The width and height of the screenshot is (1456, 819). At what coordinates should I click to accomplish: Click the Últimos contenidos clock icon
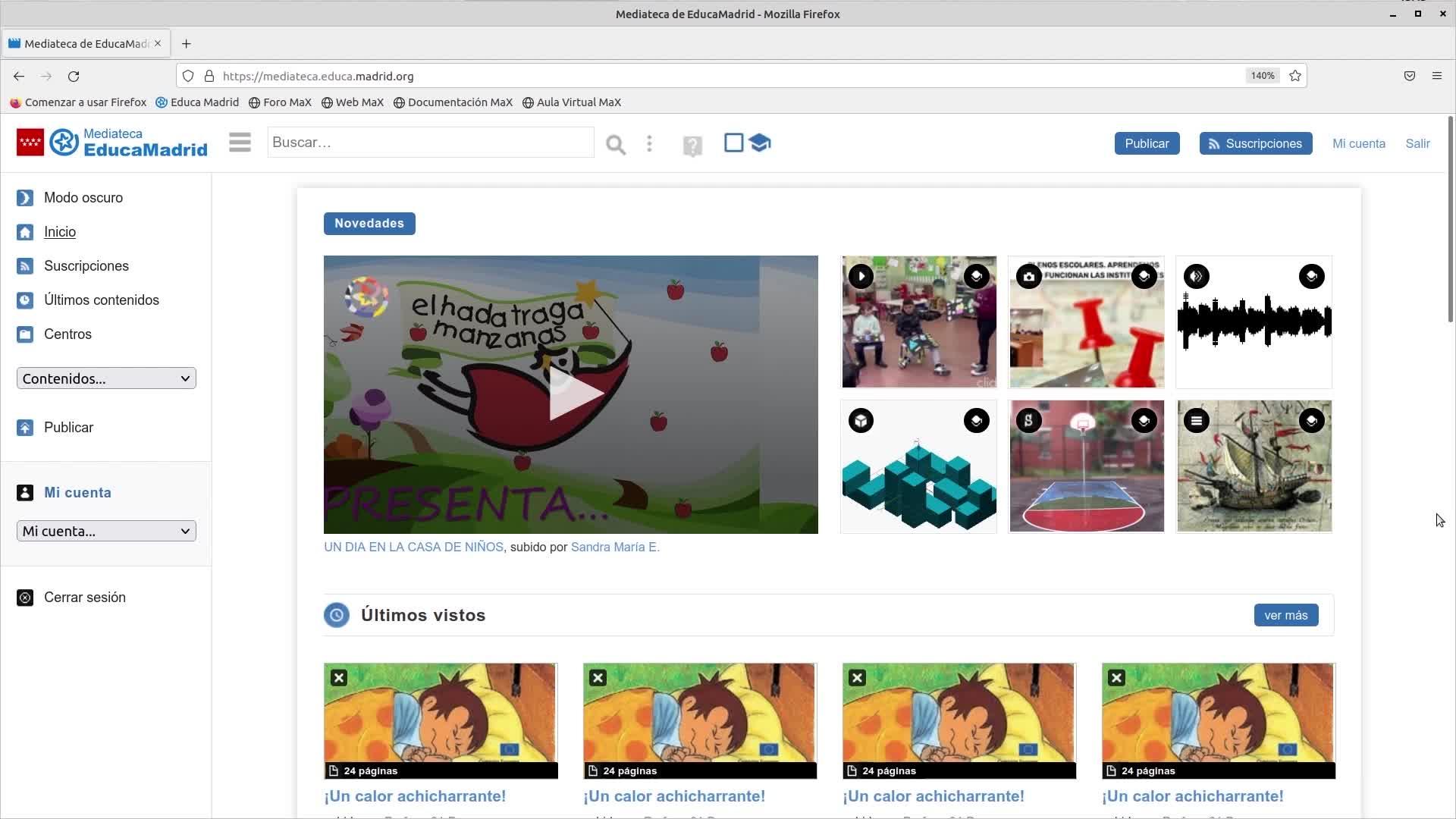pos(25,300)
